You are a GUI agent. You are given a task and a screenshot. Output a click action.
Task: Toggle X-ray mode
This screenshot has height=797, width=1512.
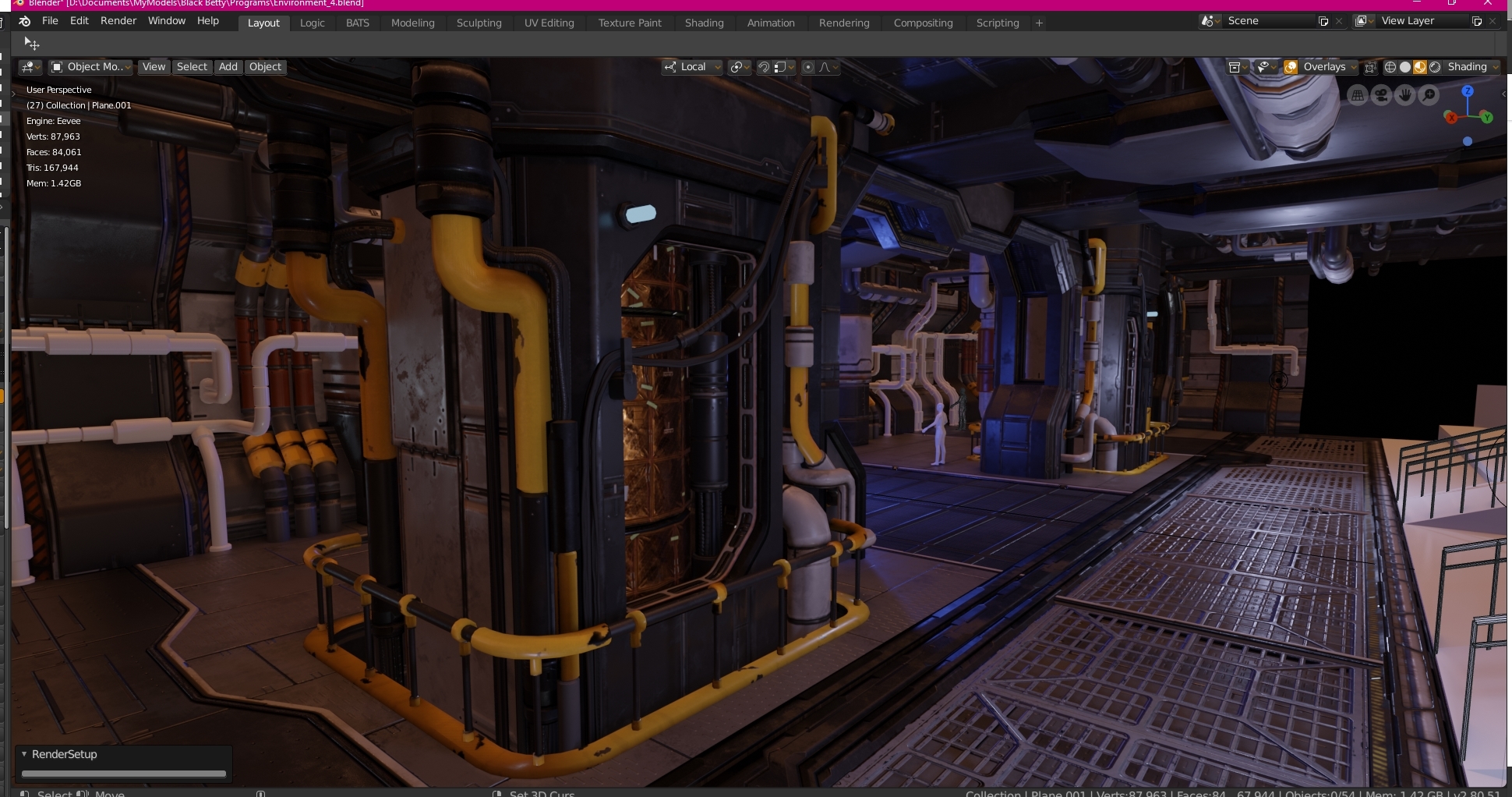[1370, 67]
